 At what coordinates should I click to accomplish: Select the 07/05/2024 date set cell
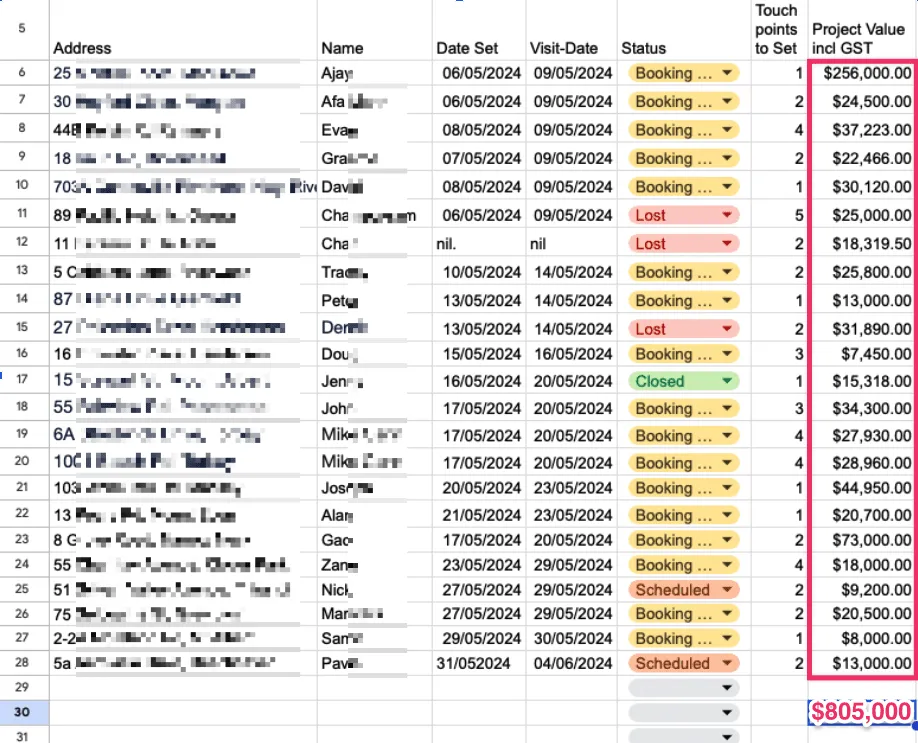479,159
